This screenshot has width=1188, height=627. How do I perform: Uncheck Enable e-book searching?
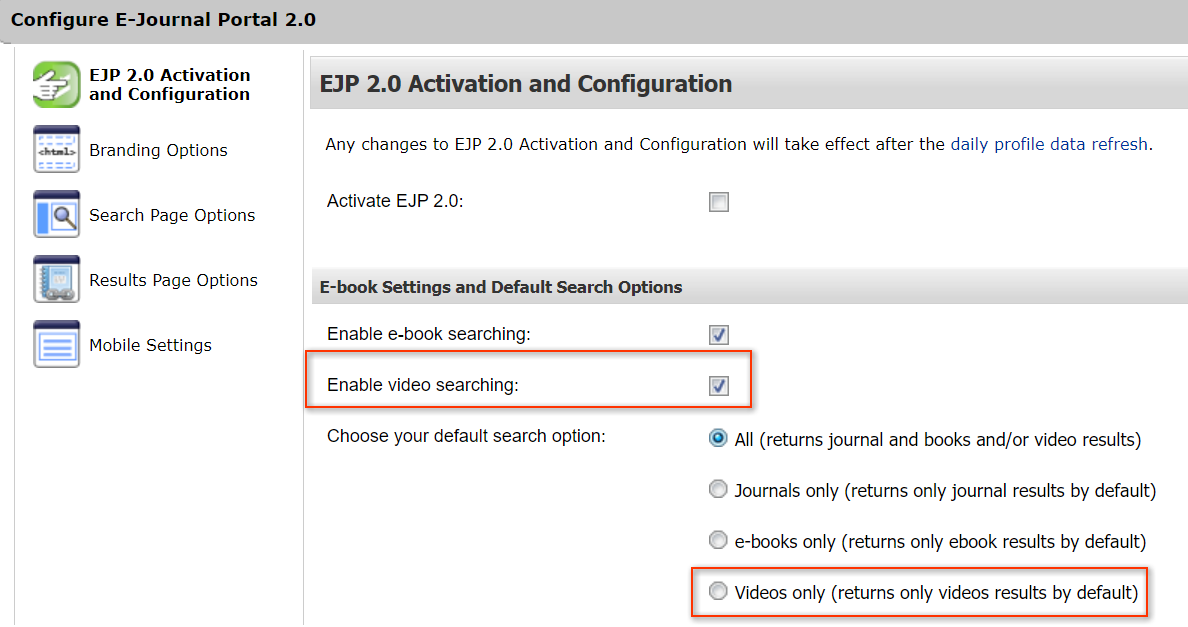click(718, 335)
